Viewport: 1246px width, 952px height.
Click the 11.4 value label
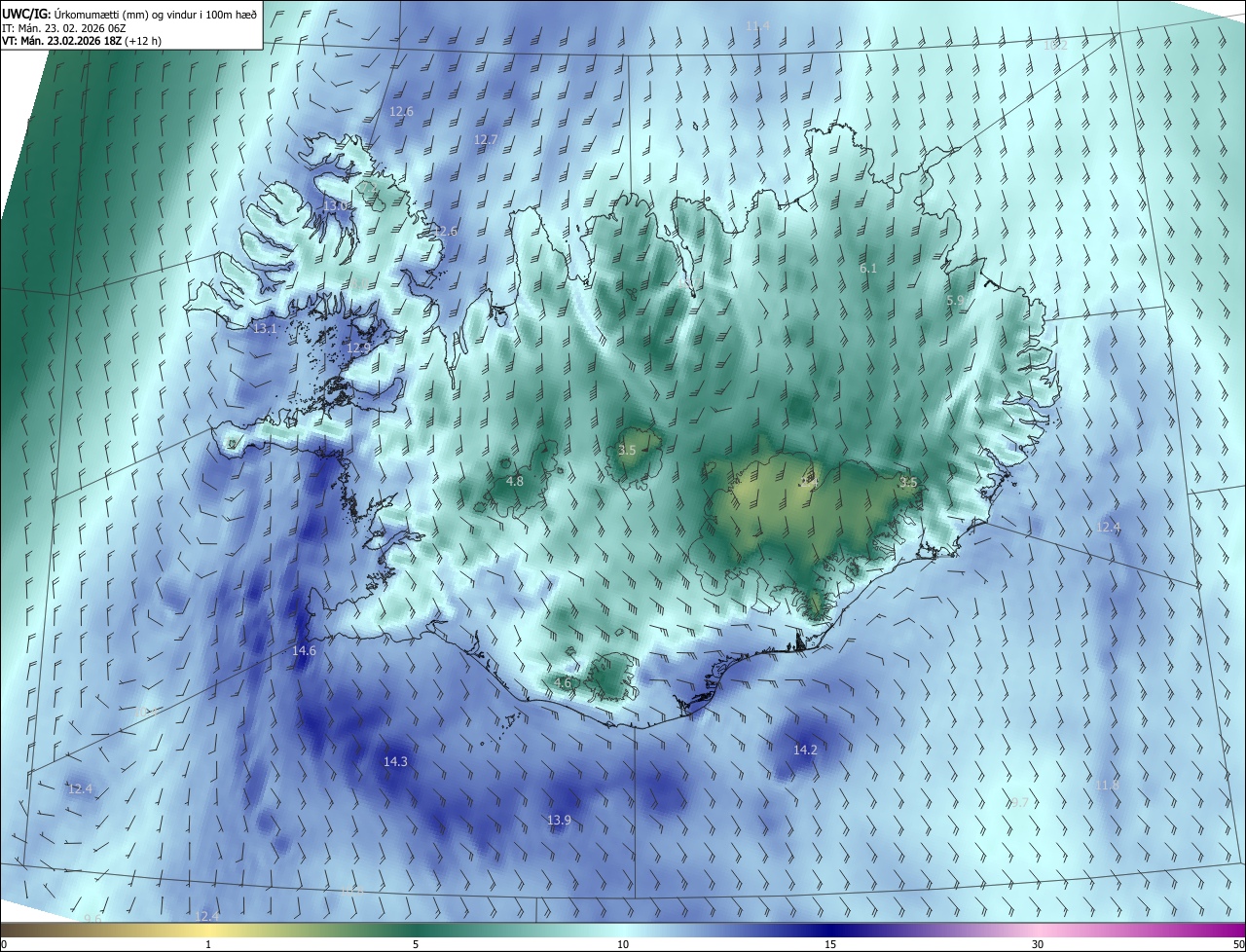point(756,25)
